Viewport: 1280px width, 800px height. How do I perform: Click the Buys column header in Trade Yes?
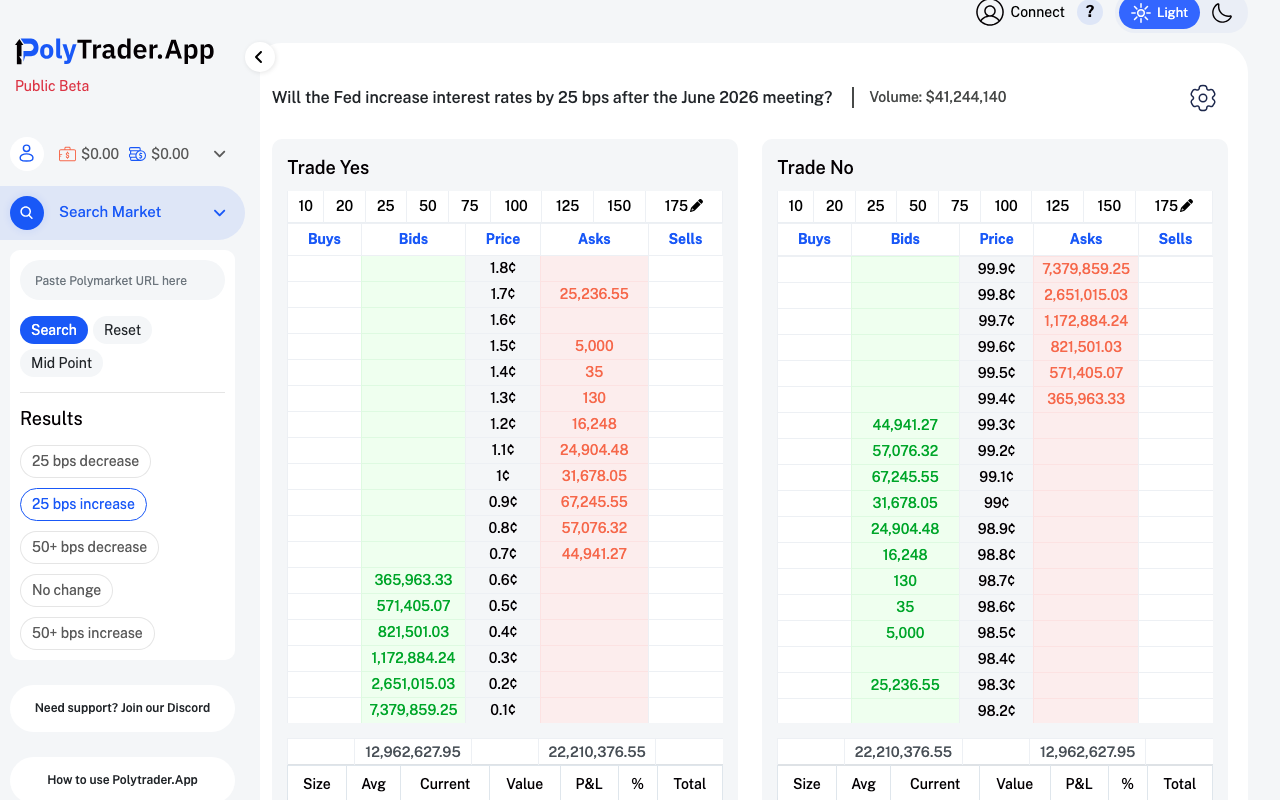[324, 239]
